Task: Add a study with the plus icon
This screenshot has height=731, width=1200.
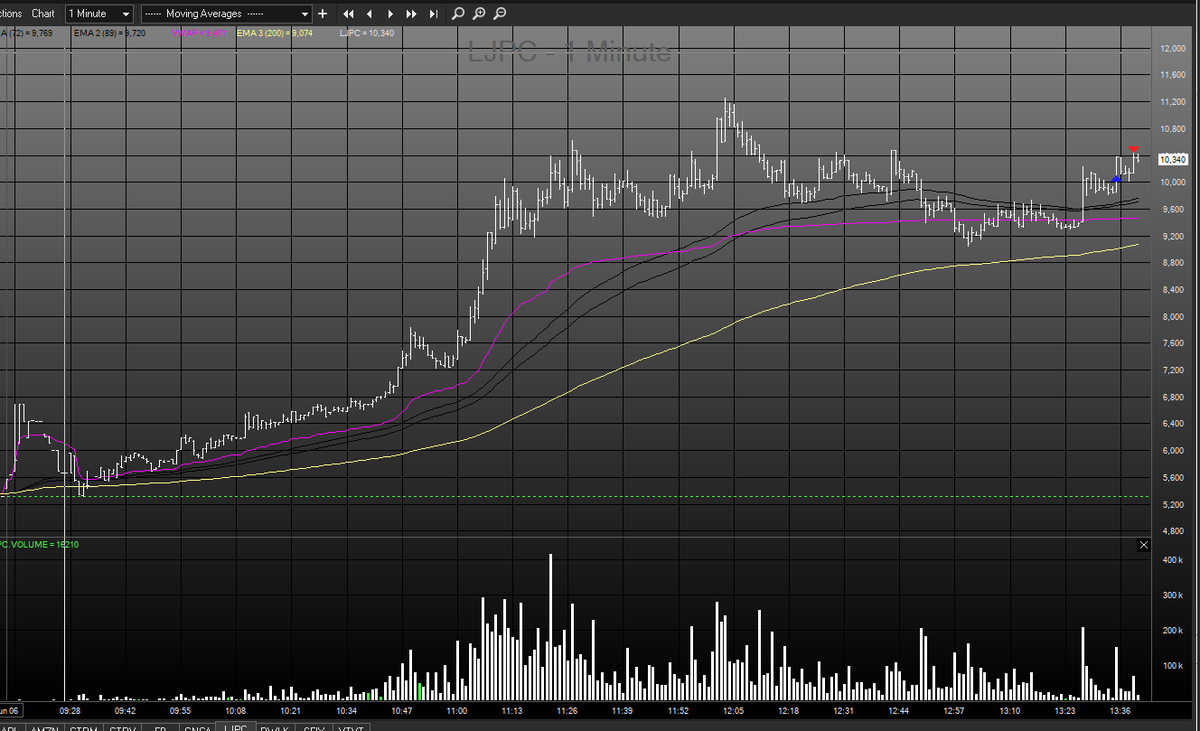Action: pos(322,14)
